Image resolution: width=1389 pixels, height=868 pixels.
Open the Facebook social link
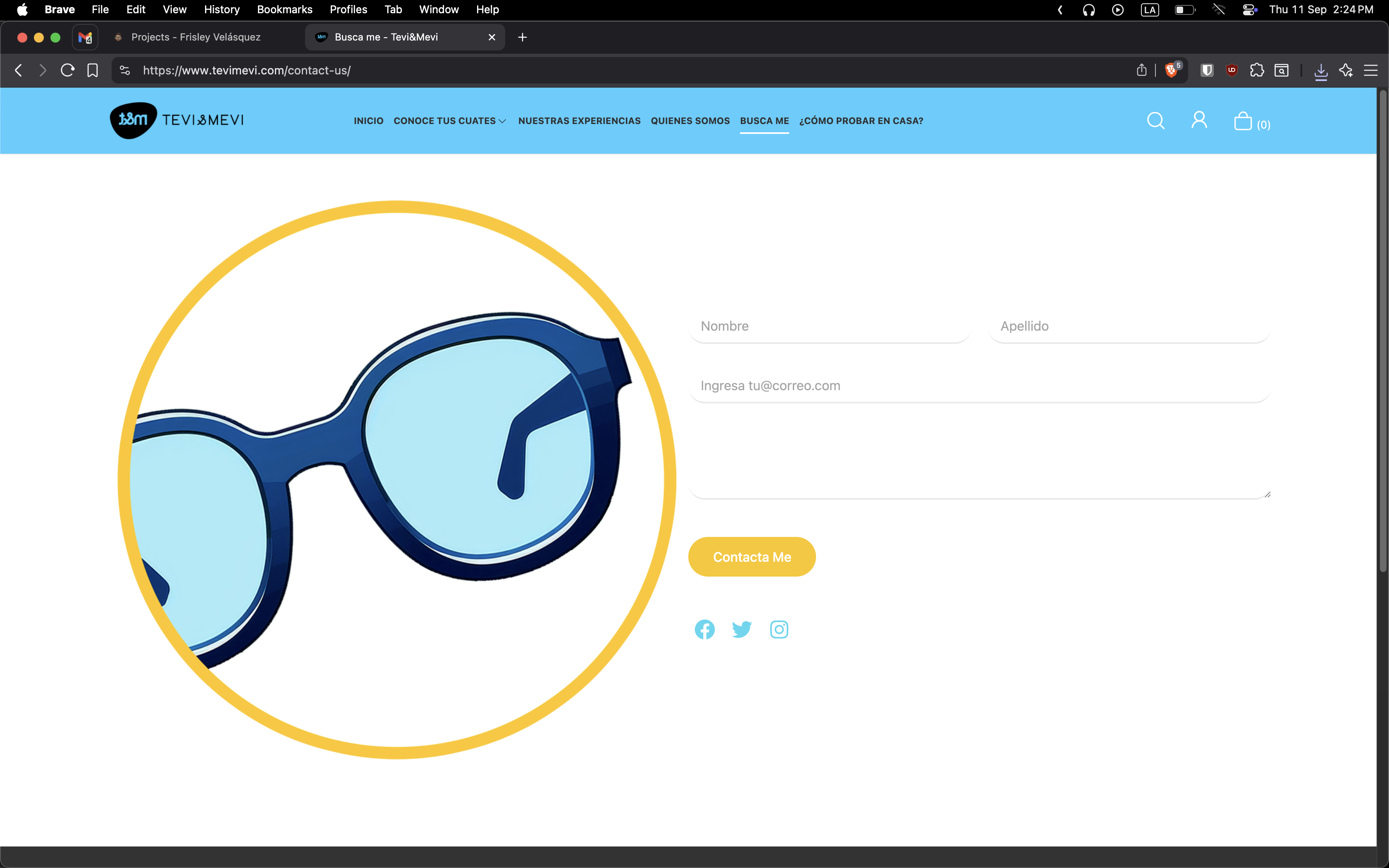[x=704, y=629]
